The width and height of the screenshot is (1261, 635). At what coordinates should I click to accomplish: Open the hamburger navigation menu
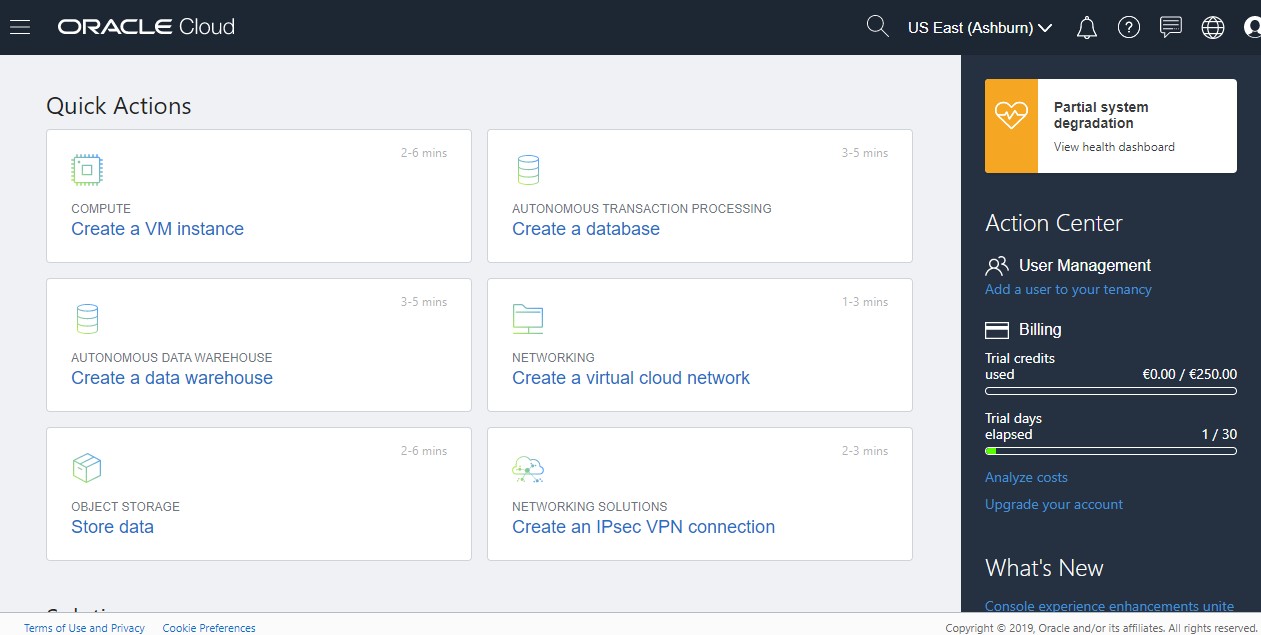(x=20, y=27)
